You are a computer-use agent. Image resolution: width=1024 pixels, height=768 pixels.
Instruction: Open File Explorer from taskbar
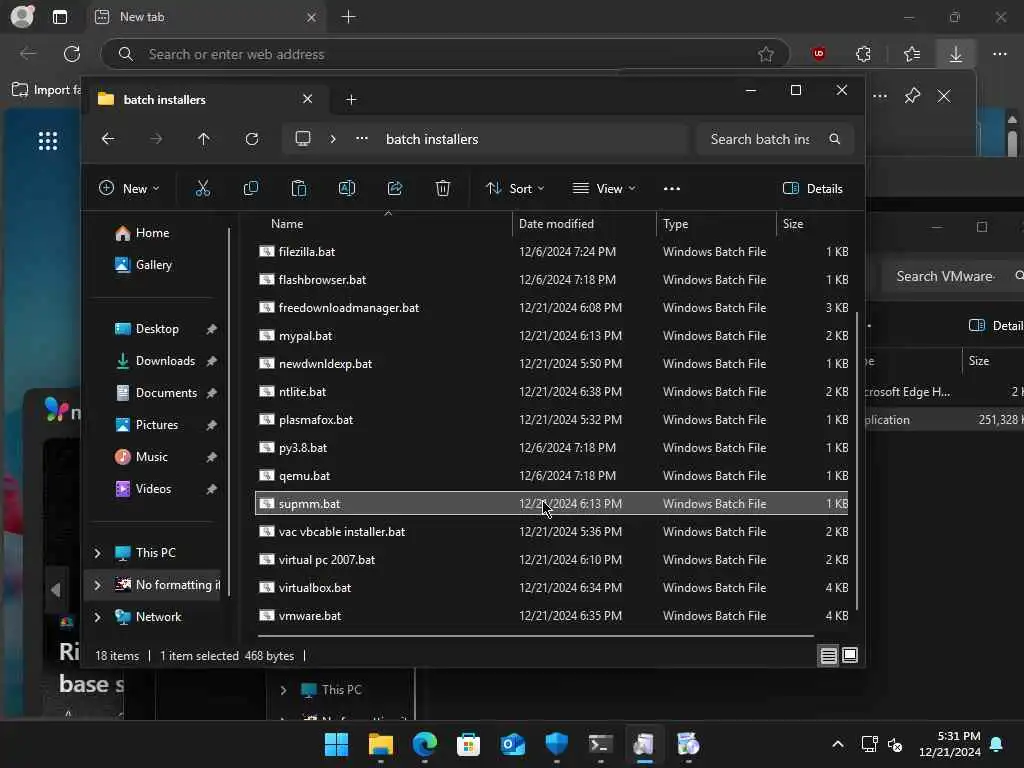coord(381,744)
